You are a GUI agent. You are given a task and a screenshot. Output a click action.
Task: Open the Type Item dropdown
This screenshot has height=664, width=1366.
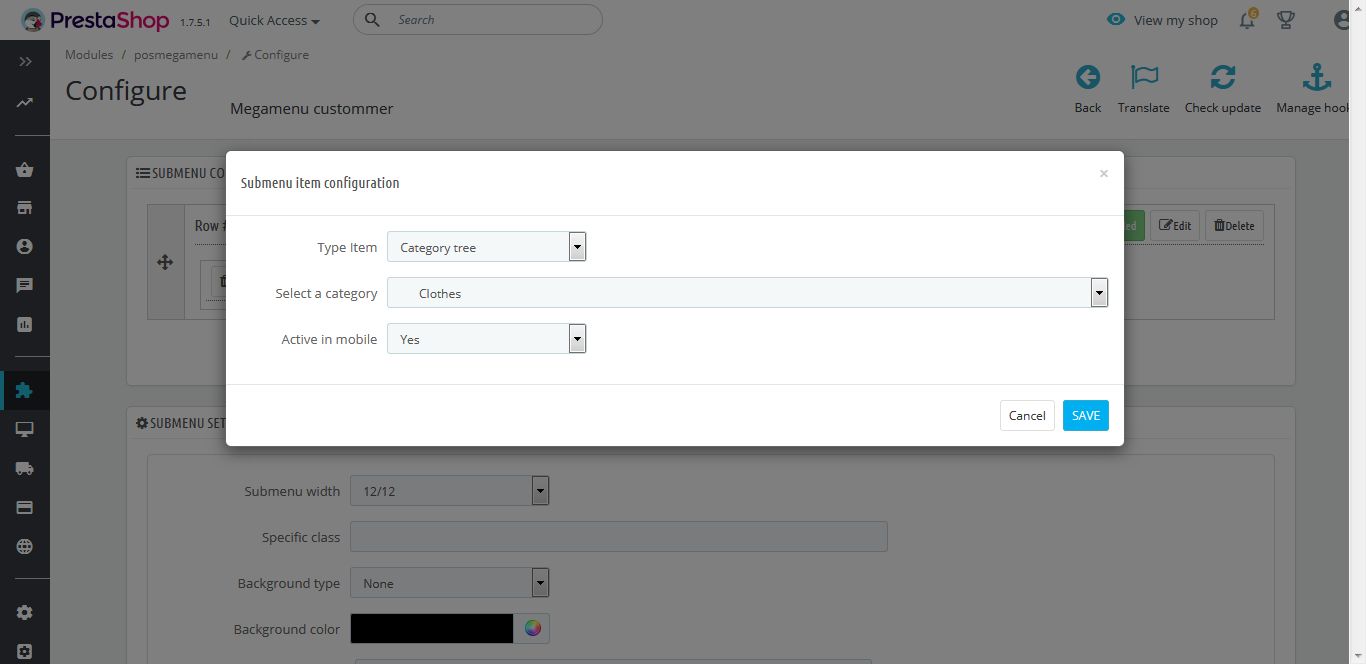(486, 247)
